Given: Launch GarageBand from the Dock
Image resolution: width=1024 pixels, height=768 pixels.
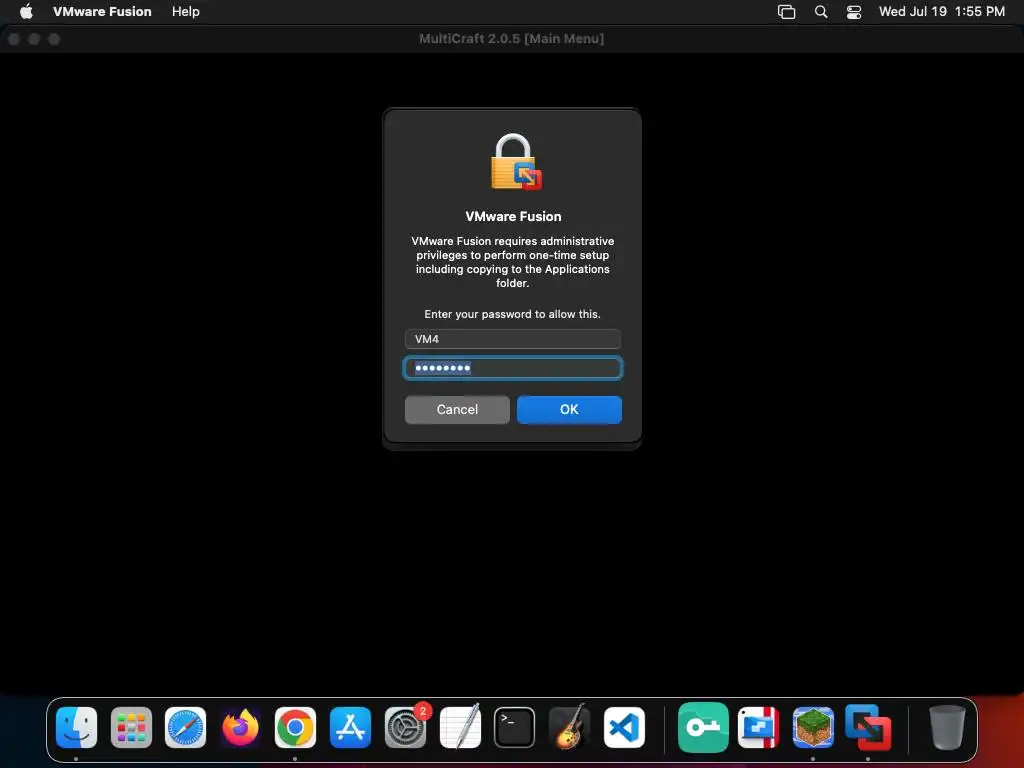Looking at the screenshot, I should tap(569, 728).
